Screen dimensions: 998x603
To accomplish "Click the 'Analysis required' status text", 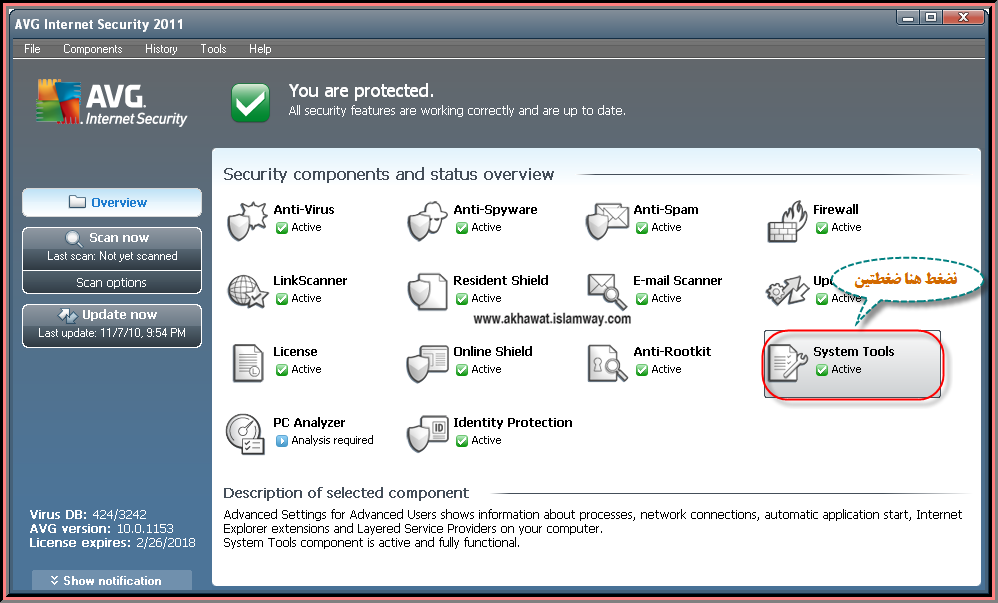I will click(x=332, y=441).
